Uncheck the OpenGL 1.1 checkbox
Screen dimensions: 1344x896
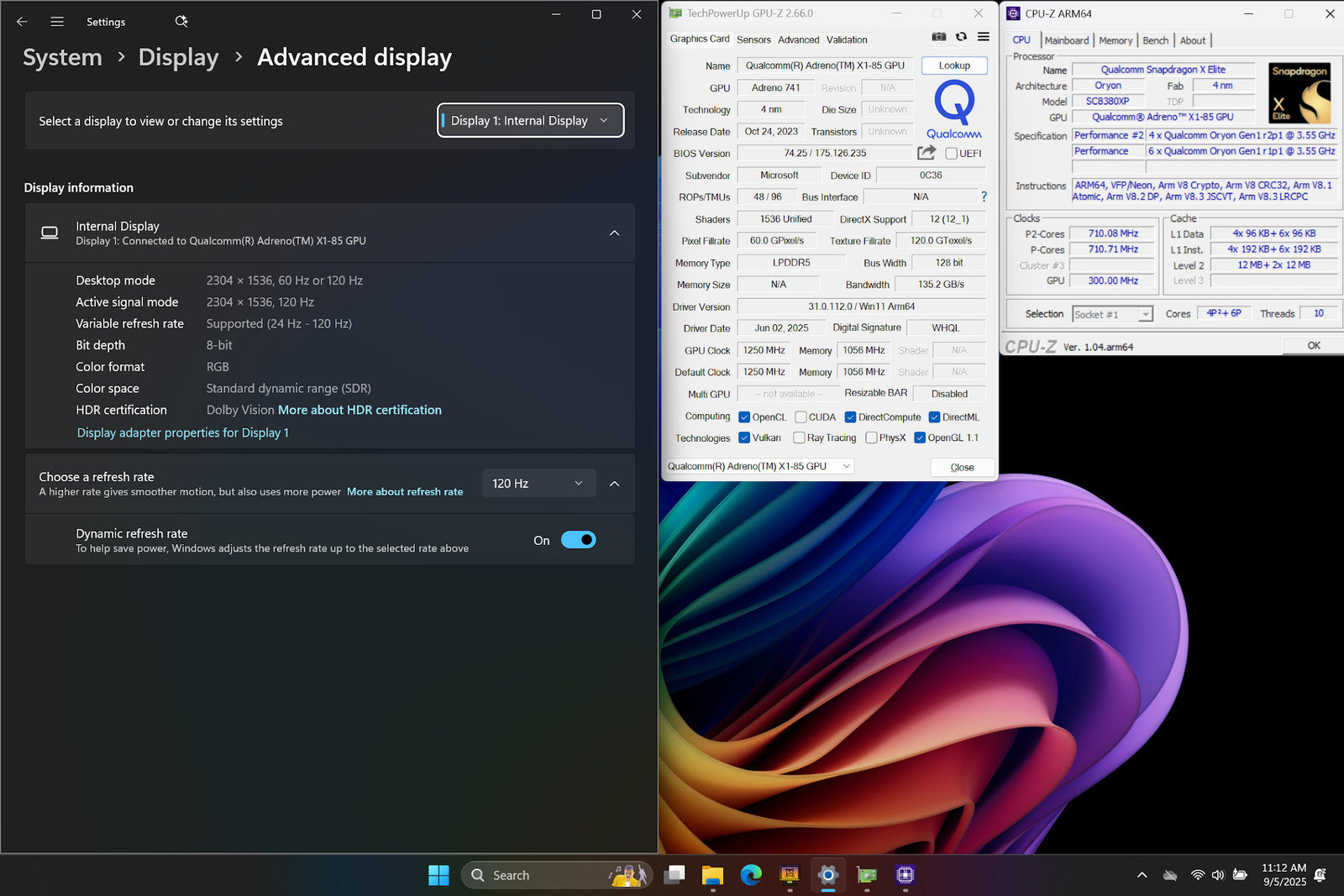pyautogui.click(x=920, y=438)
